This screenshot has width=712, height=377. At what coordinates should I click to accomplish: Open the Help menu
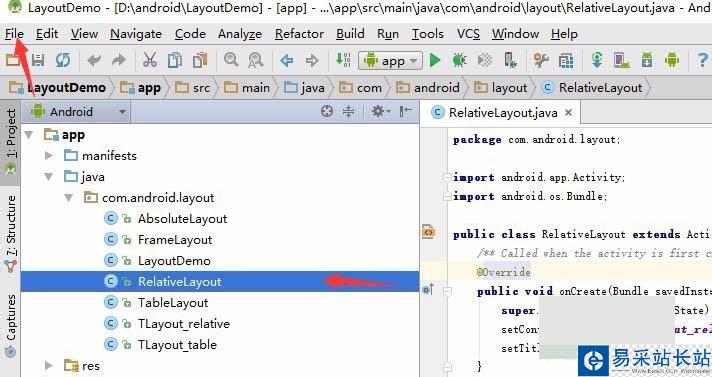pos(564,34)
